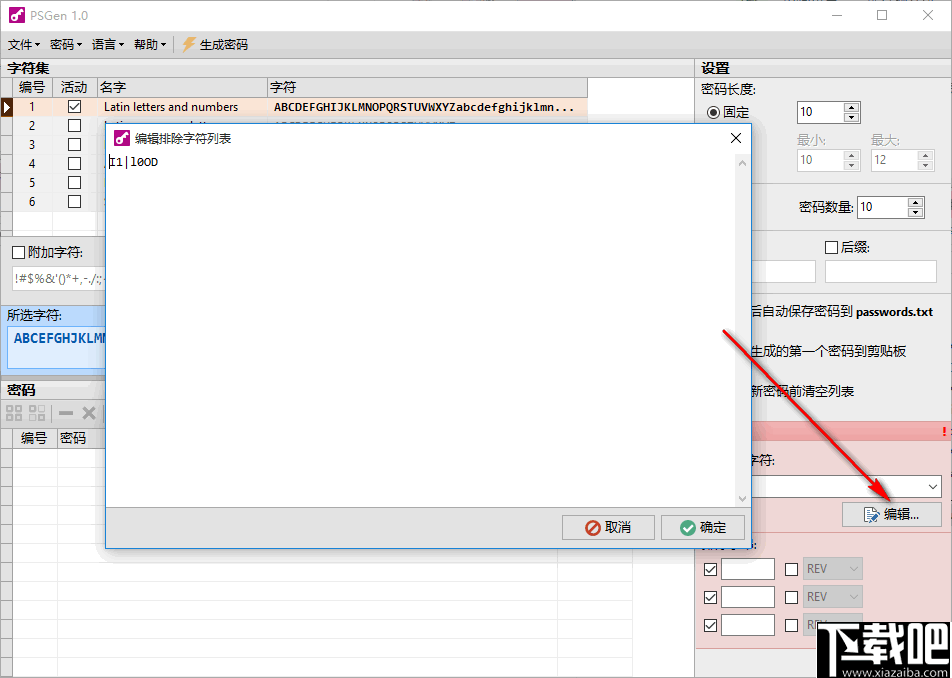
Task: Click the select-all grid icon in 密码 toolbar
Action: pos(14,413)
